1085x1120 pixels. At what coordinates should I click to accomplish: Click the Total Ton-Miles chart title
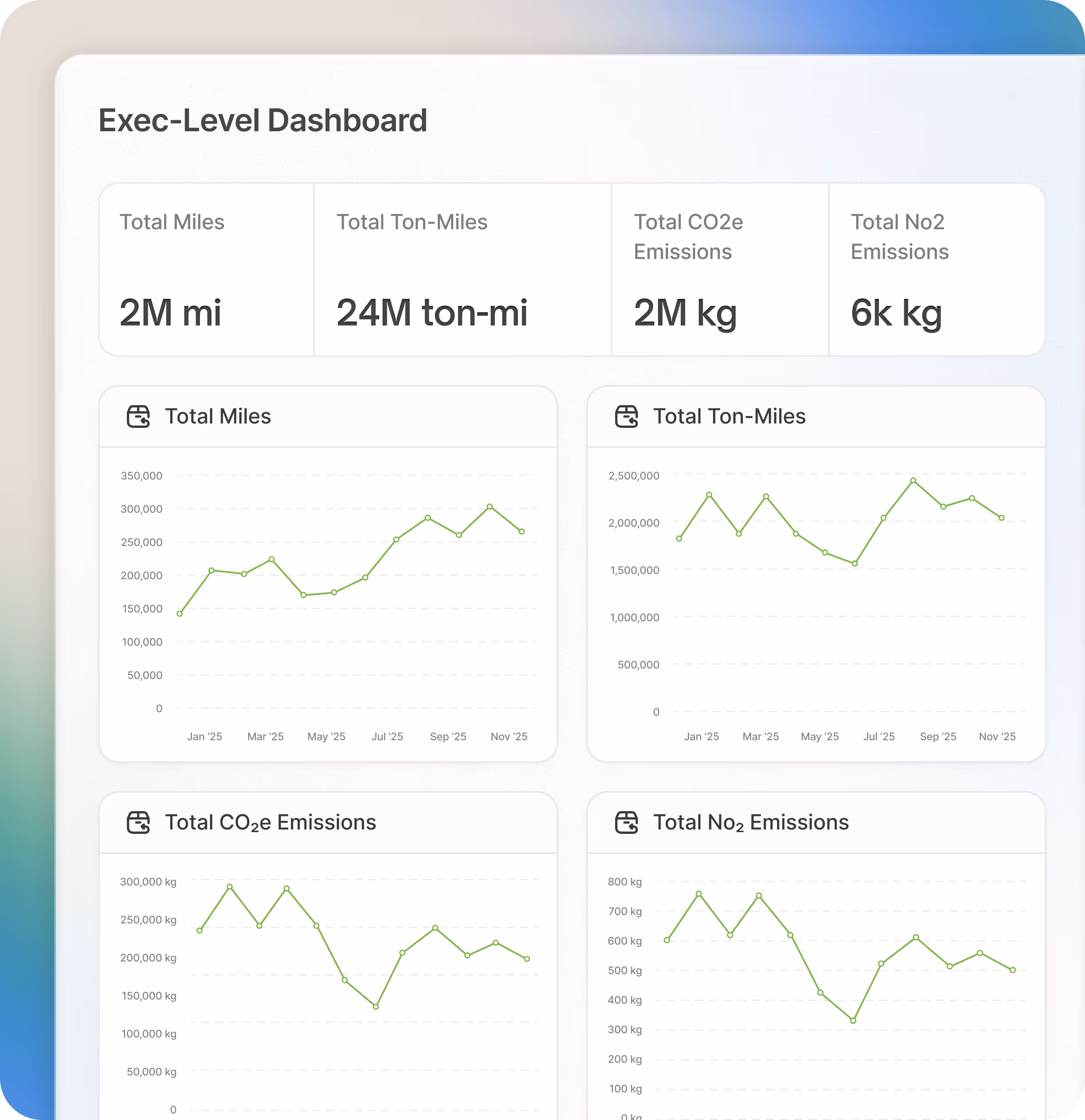pyautogui.click(x=729, y=416)
